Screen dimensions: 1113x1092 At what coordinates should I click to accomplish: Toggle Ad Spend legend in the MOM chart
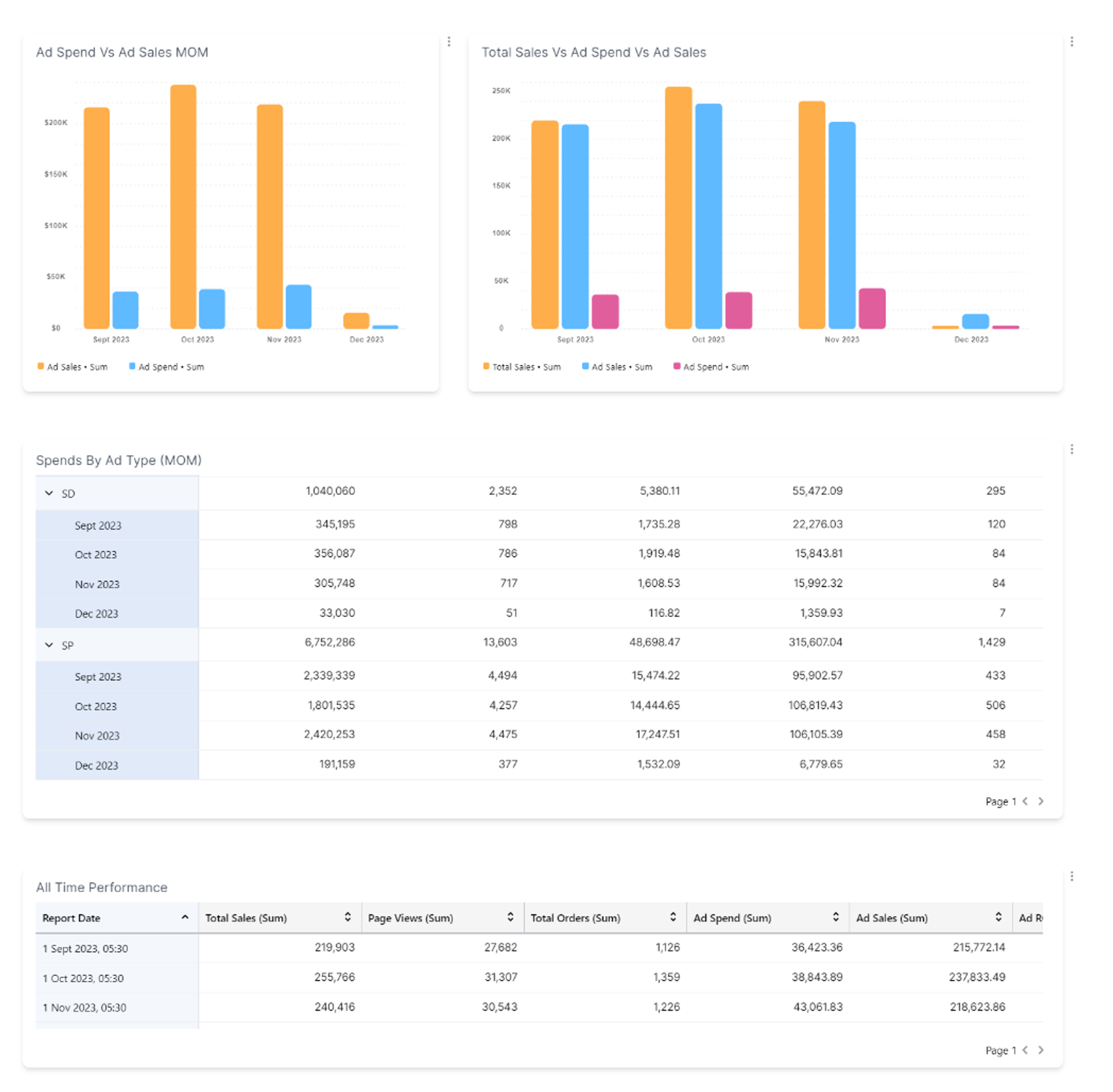pyautogui.click(x=167, y=367)
